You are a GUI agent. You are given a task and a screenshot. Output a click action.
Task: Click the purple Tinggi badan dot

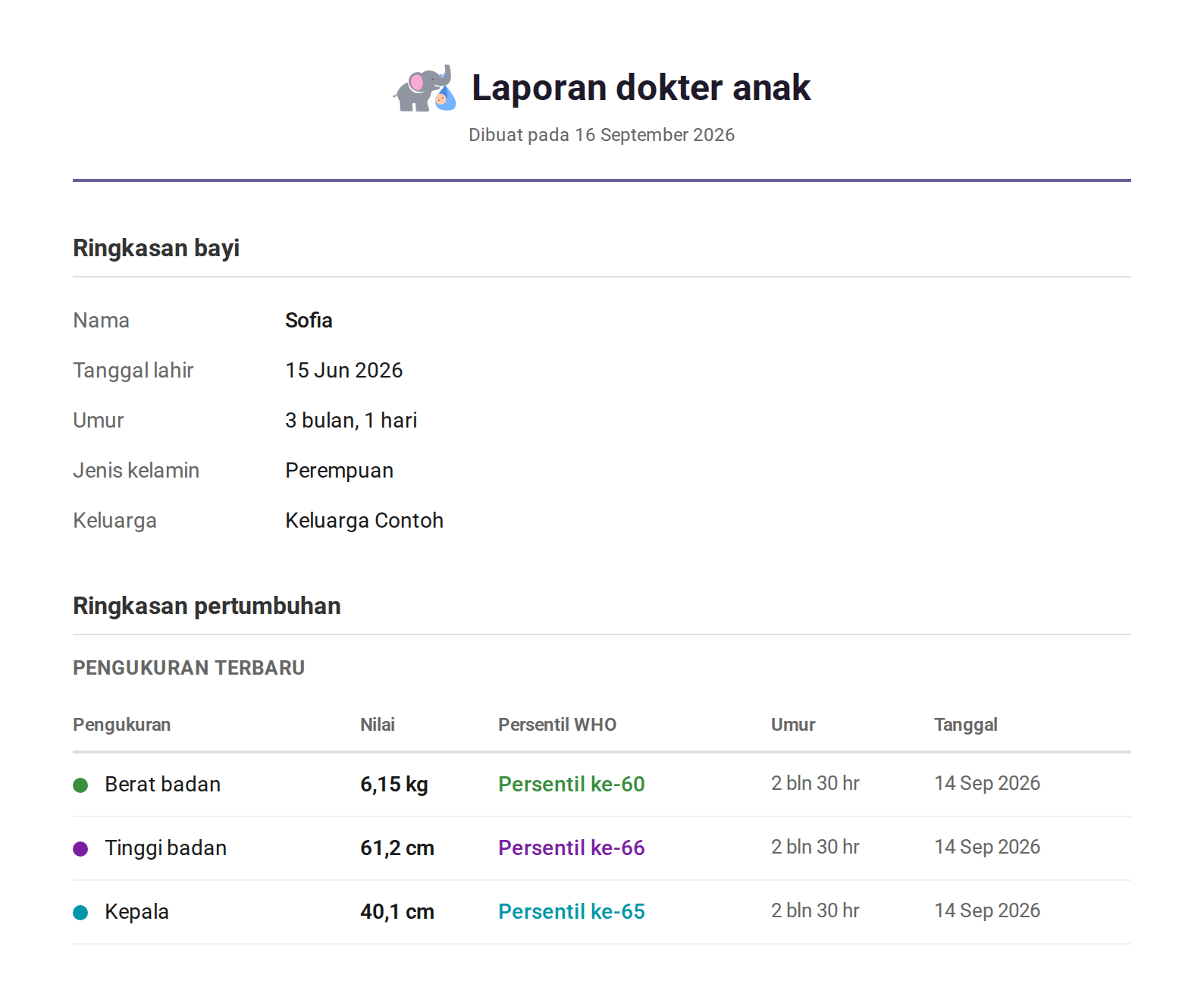[x=80, y=849]
